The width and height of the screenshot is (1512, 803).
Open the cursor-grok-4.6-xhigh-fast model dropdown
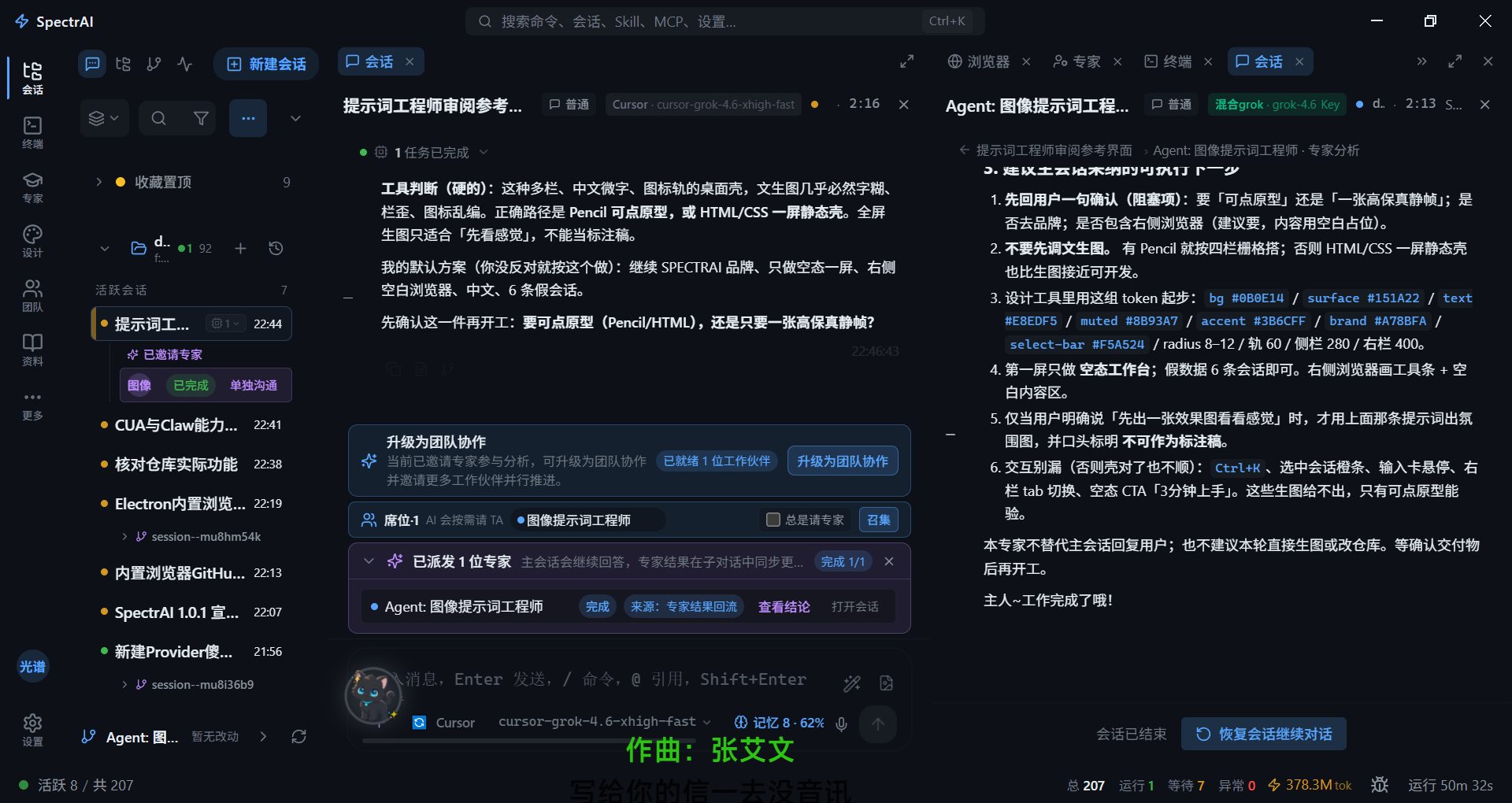(x=604, y=722)
